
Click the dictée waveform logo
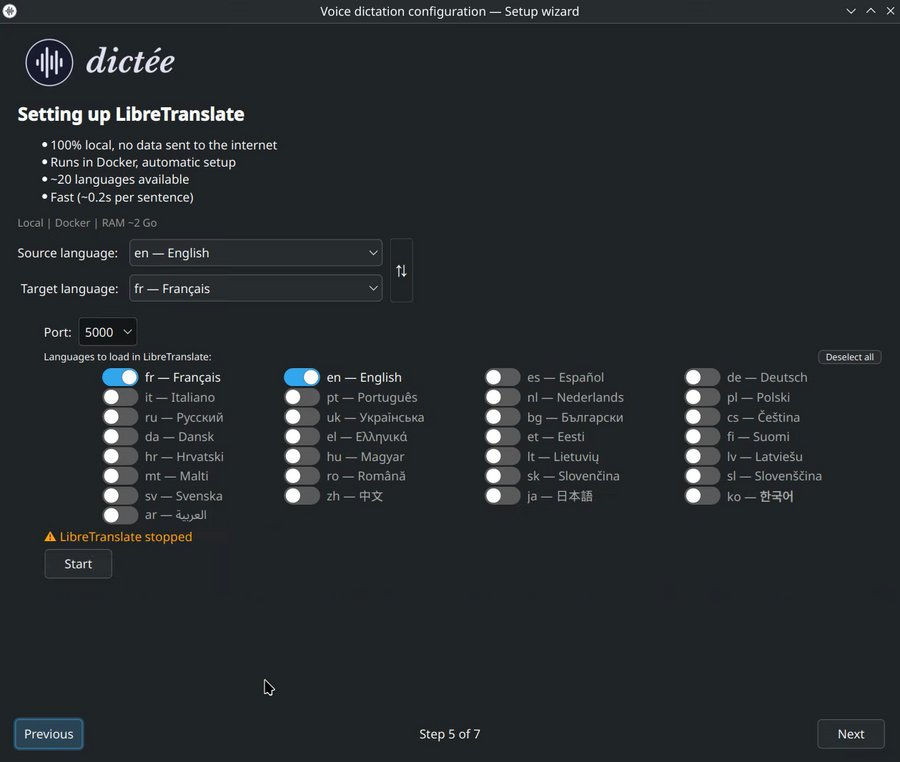[x=49, y=62]
